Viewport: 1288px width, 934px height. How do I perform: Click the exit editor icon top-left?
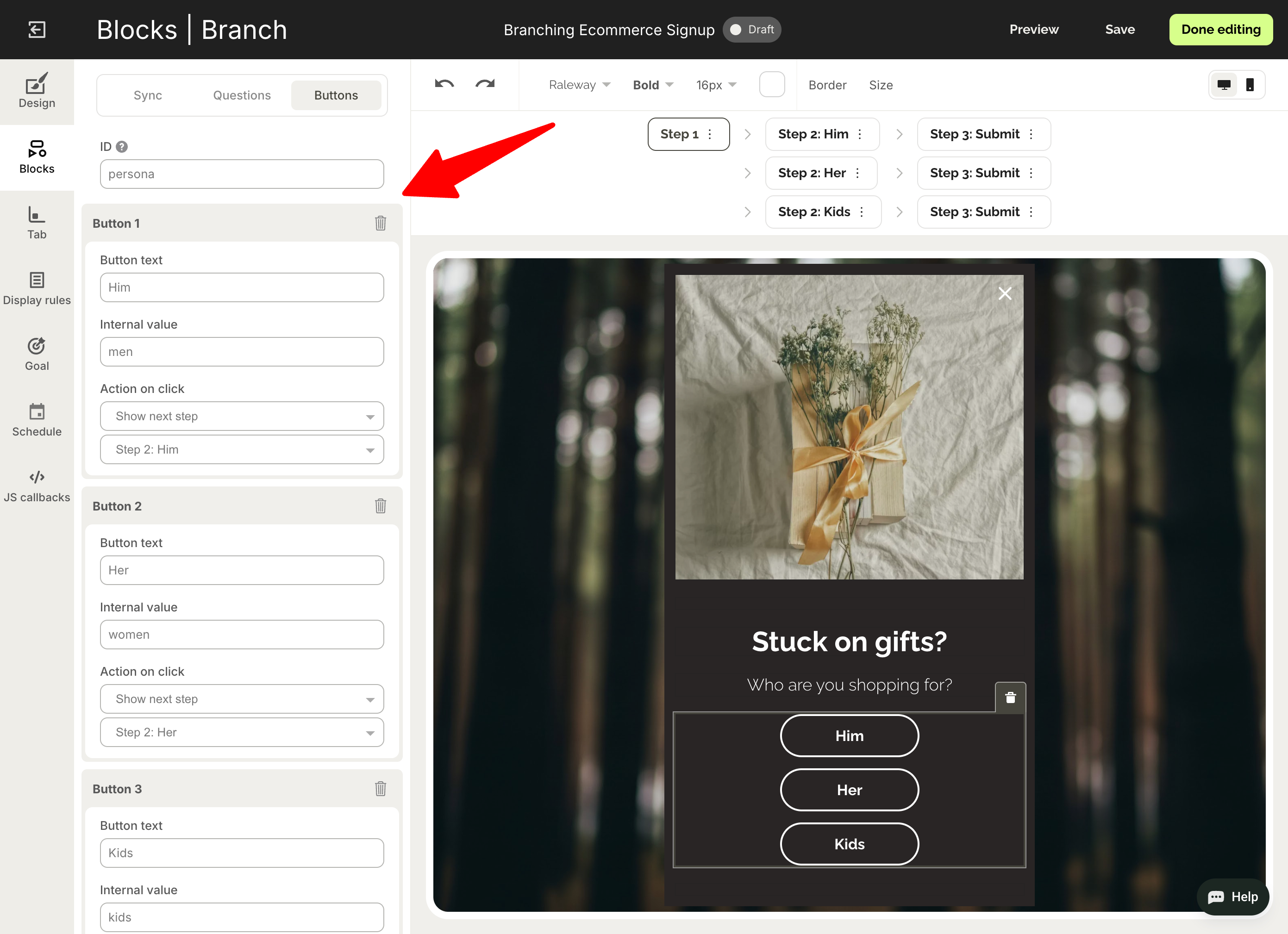(37, 30)
